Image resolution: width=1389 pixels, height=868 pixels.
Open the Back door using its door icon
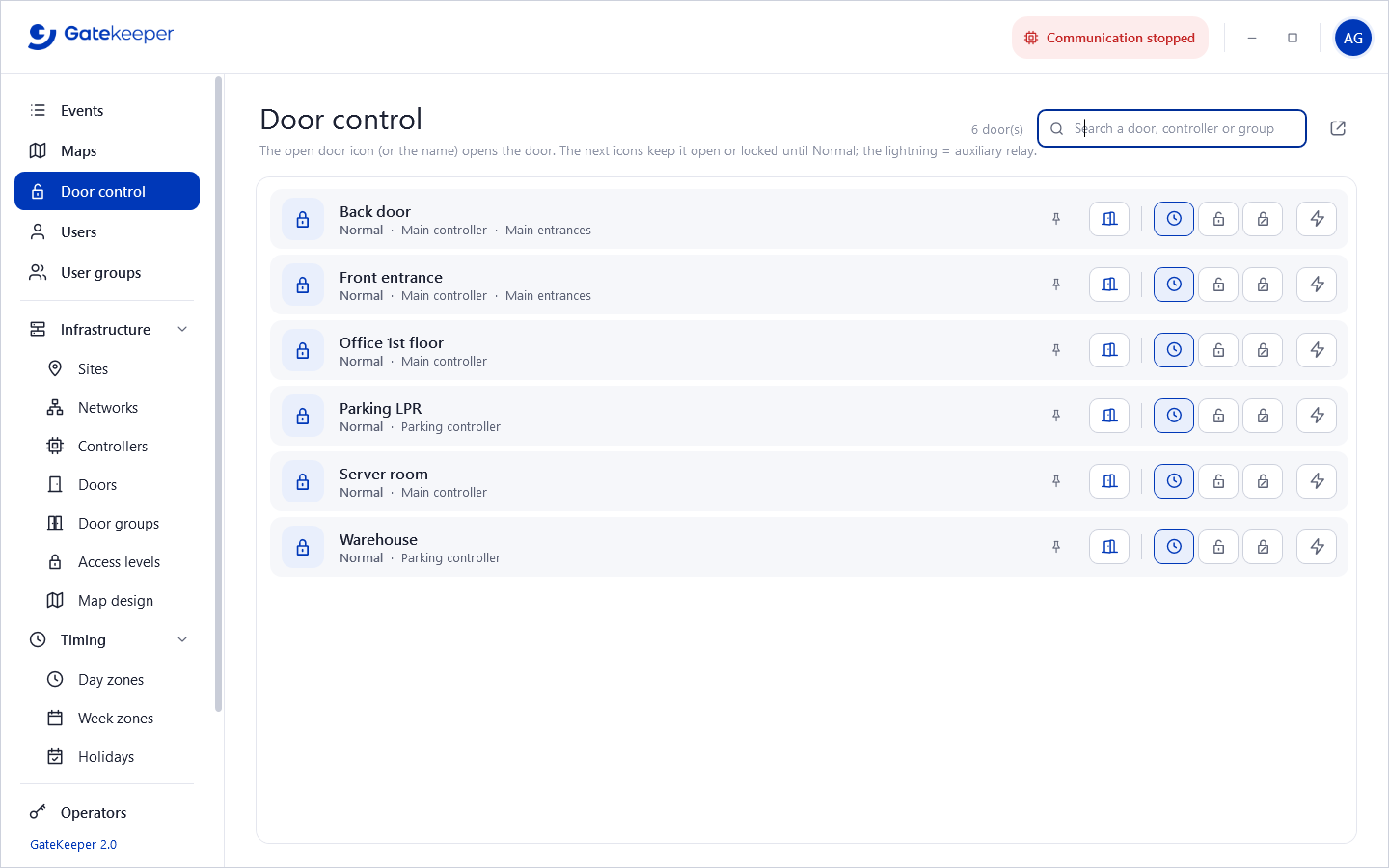pos(1109,219)
